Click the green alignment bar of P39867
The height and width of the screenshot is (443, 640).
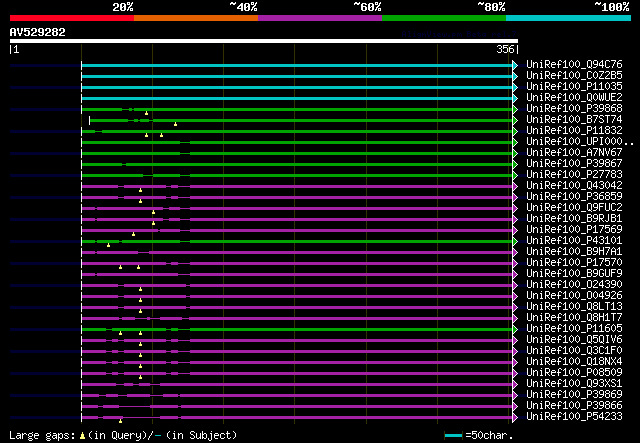pyautogui.click(x=297, y=165)
